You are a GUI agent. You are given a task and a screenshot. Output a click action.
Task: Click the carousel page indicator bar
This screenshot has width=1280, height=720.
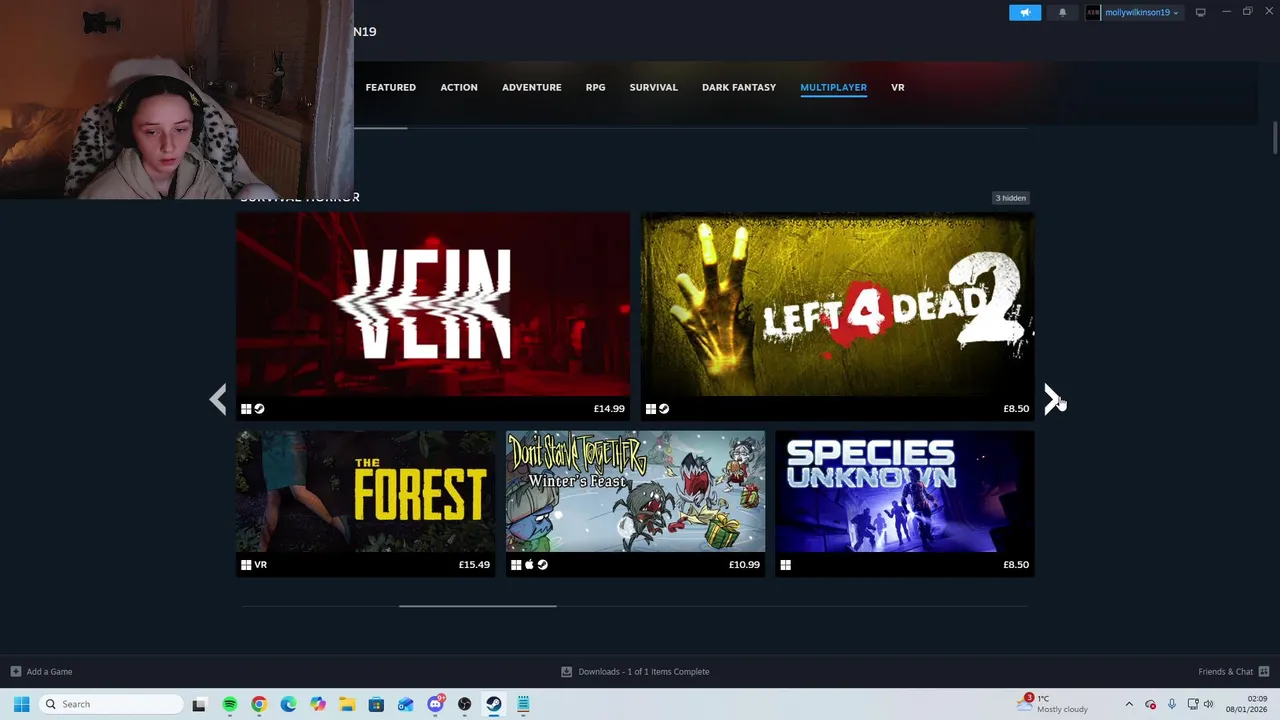click(x=478, y=606)
